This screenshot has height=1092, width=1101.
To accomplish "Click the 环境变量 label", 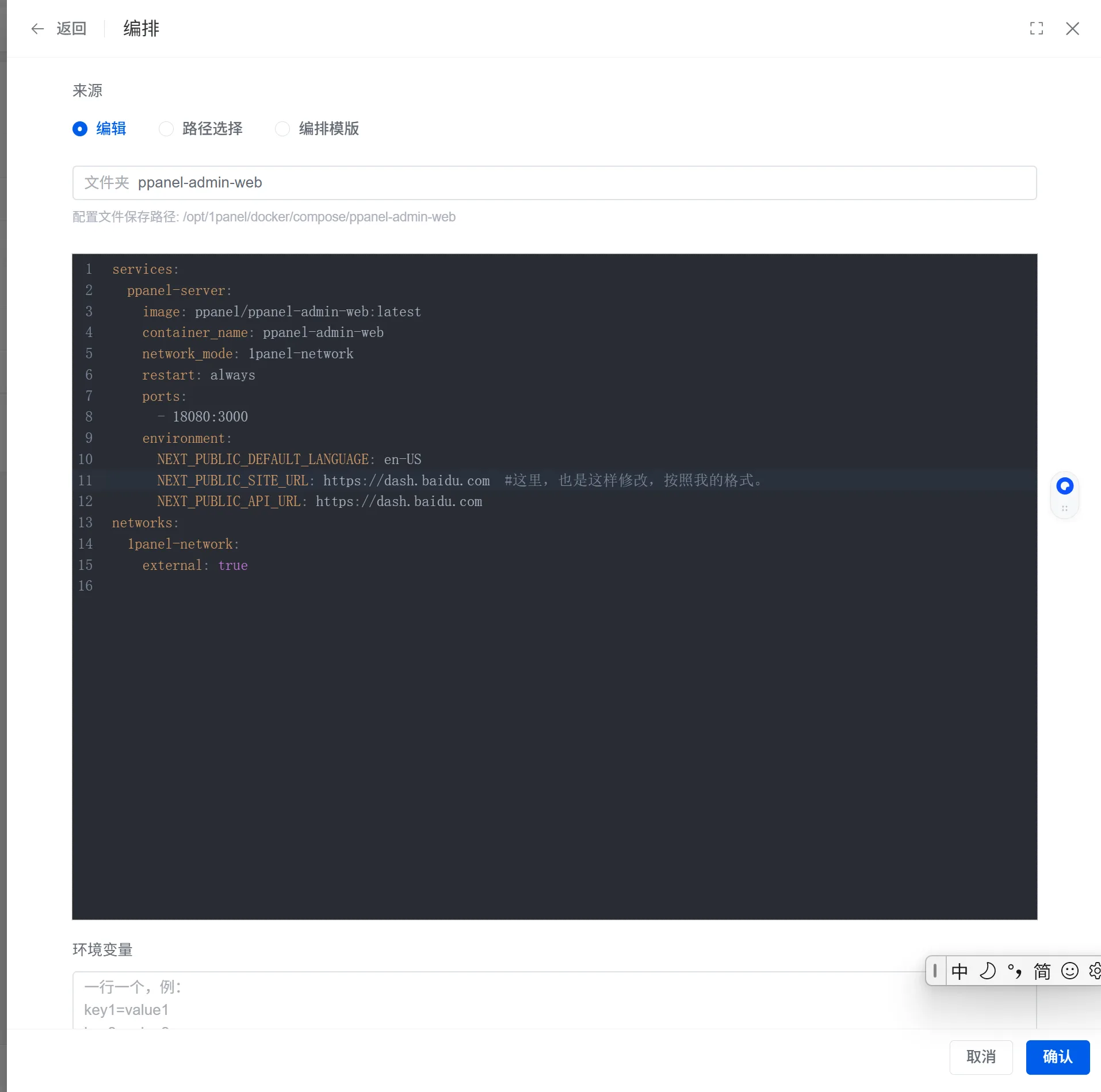I will tap(102, 950).
